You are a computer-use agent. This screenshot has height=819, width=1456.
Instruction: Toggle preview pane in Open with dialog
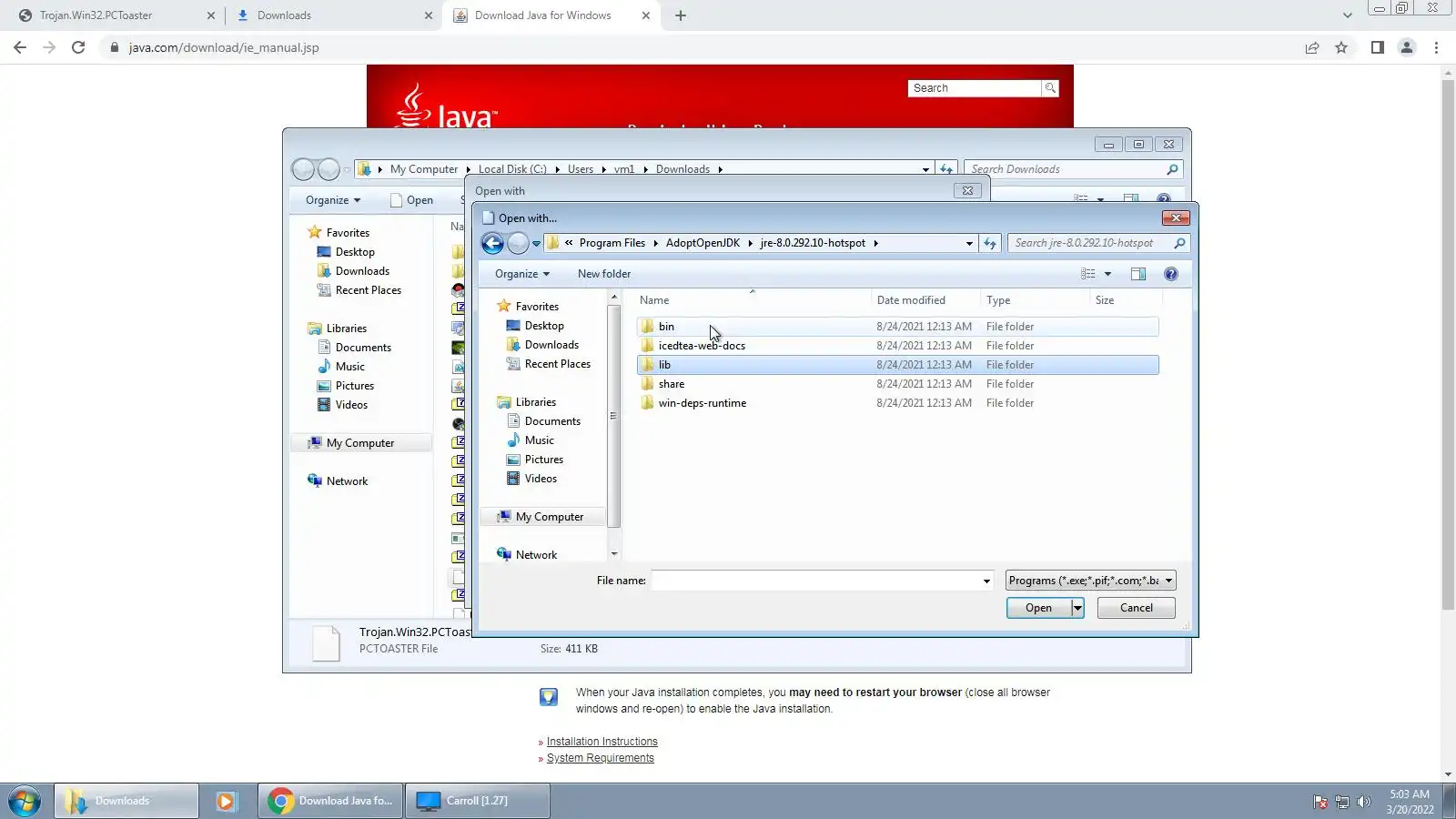[1138, 274]
